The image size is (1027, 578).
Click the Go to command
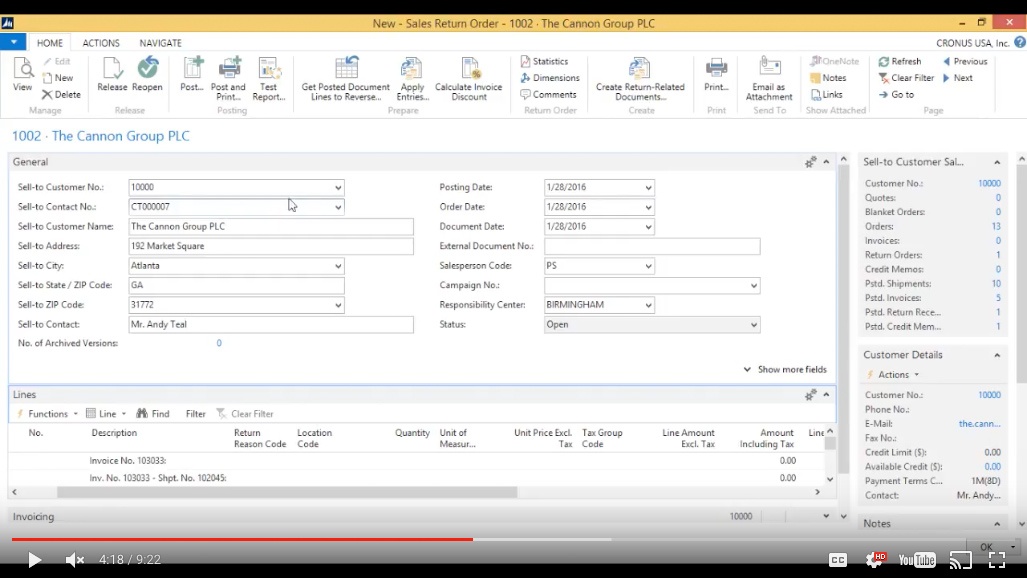(x=896, y=94)
